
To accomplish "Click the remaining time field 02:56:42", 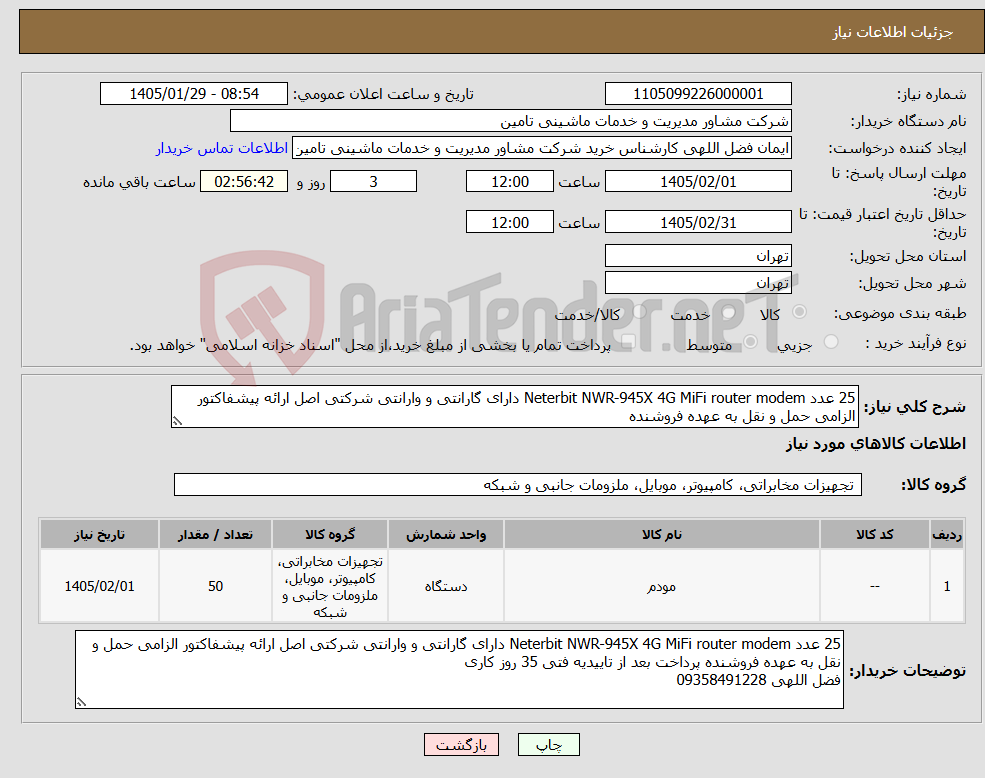I will click(244, 182).
